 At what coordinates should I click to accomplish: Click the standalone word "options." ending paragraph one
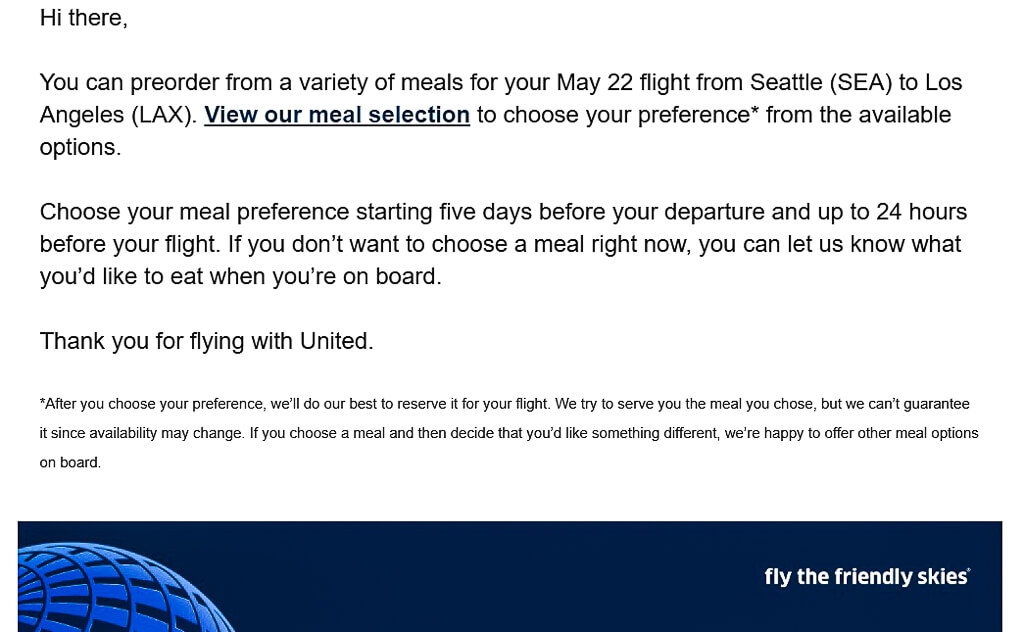pos(80,148)
